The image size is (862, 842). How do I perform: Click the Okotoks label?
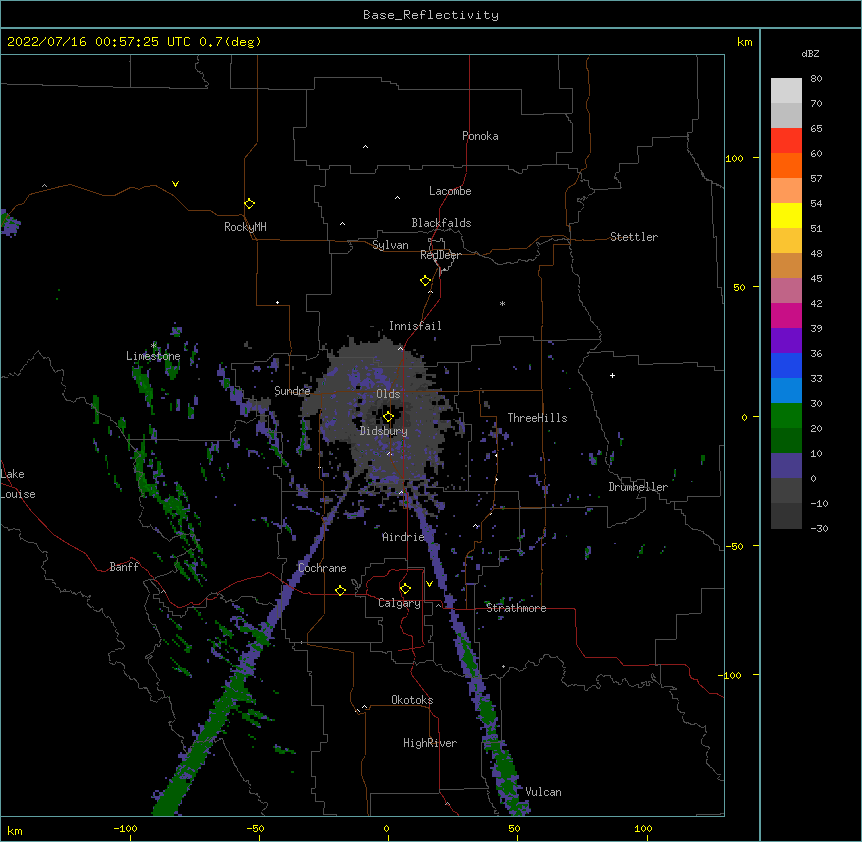412,700
